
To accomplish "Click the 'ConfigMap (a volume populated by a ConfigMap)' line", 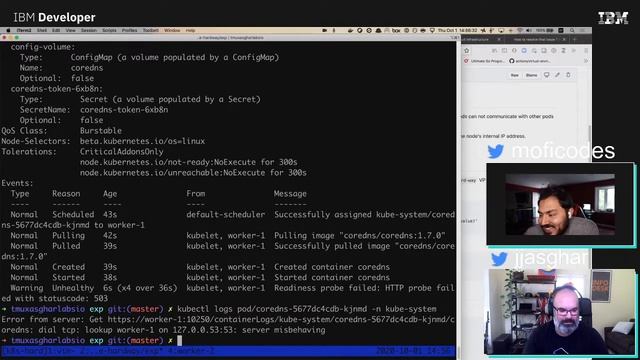I will 175,57.
